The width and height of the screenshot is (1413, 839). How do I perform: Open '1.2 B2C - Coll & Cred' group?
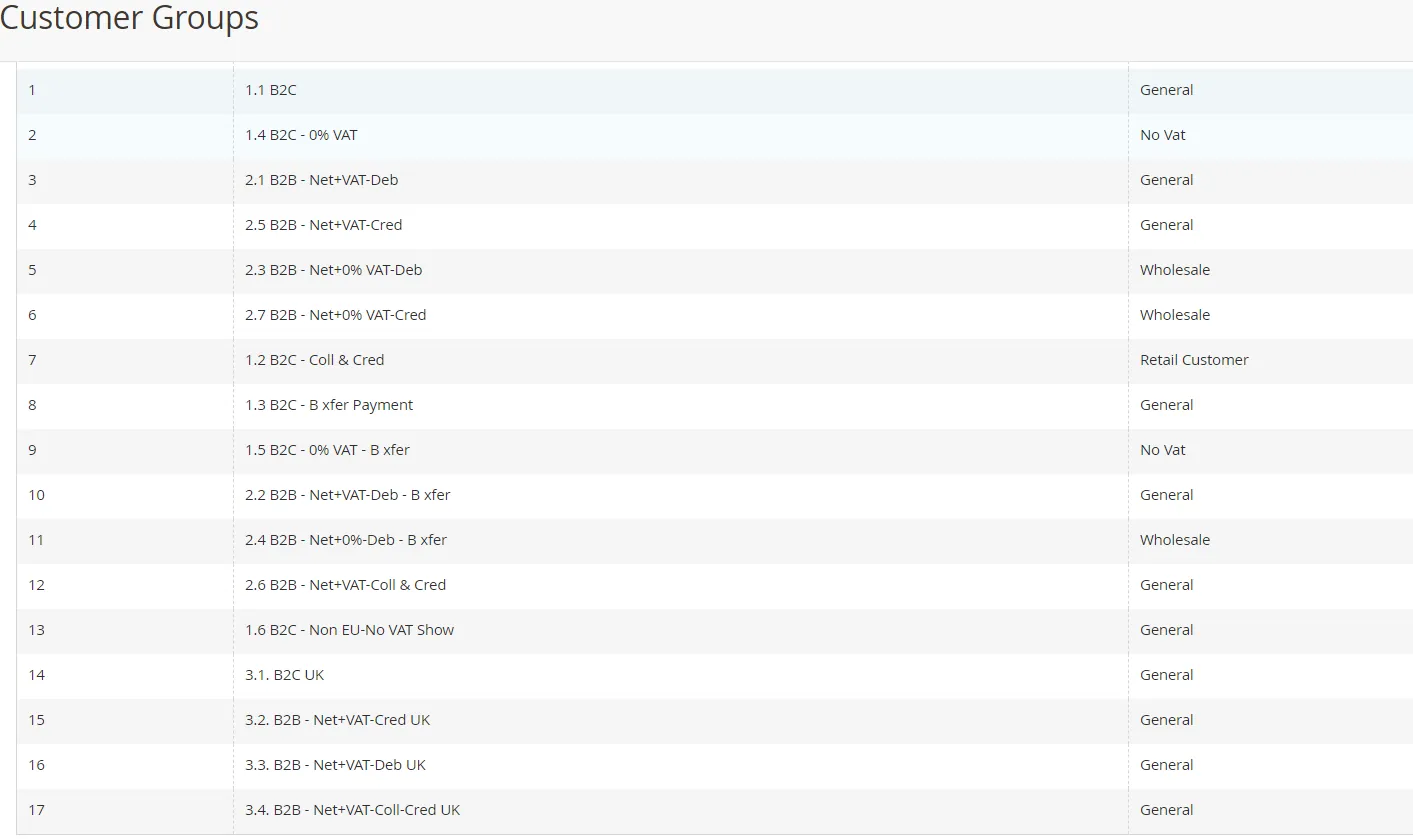pyautogui.click(x=314, y=360)
